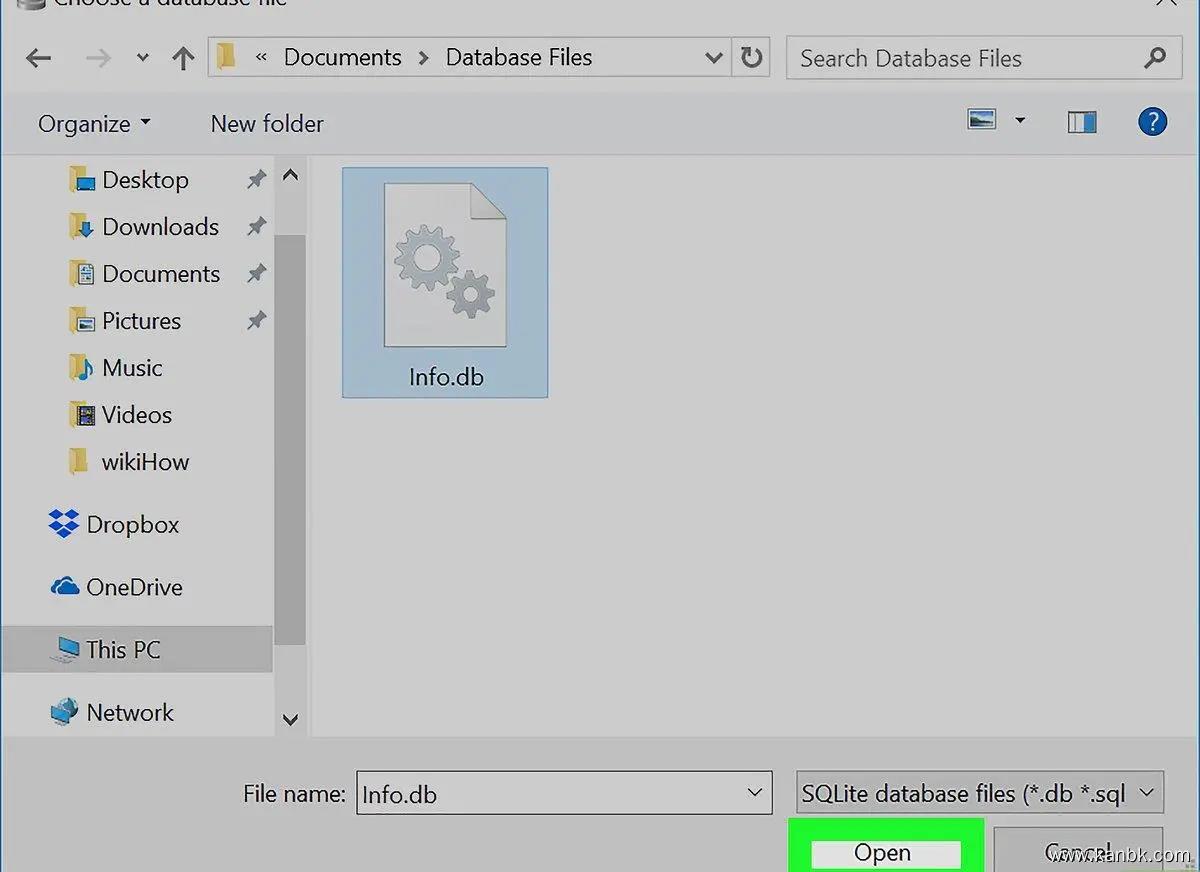Open the SQLite file type filter dropdown
The width and height of the screenshot is (1200, 872).
tap(1146, 794)
